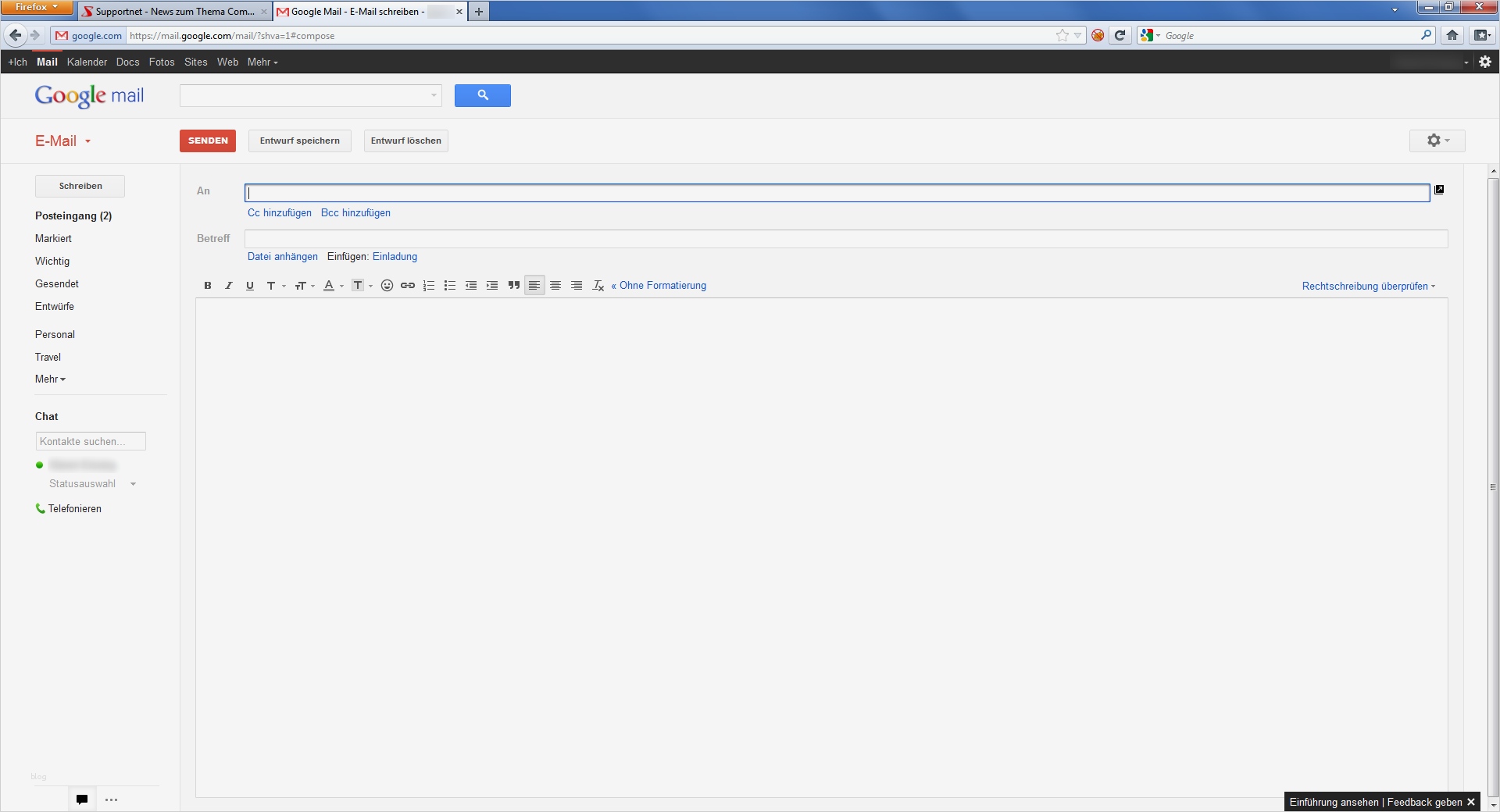This screenshot has width=1500, height=812.
Task: Apply numbered list formatting
Action: 429,286
